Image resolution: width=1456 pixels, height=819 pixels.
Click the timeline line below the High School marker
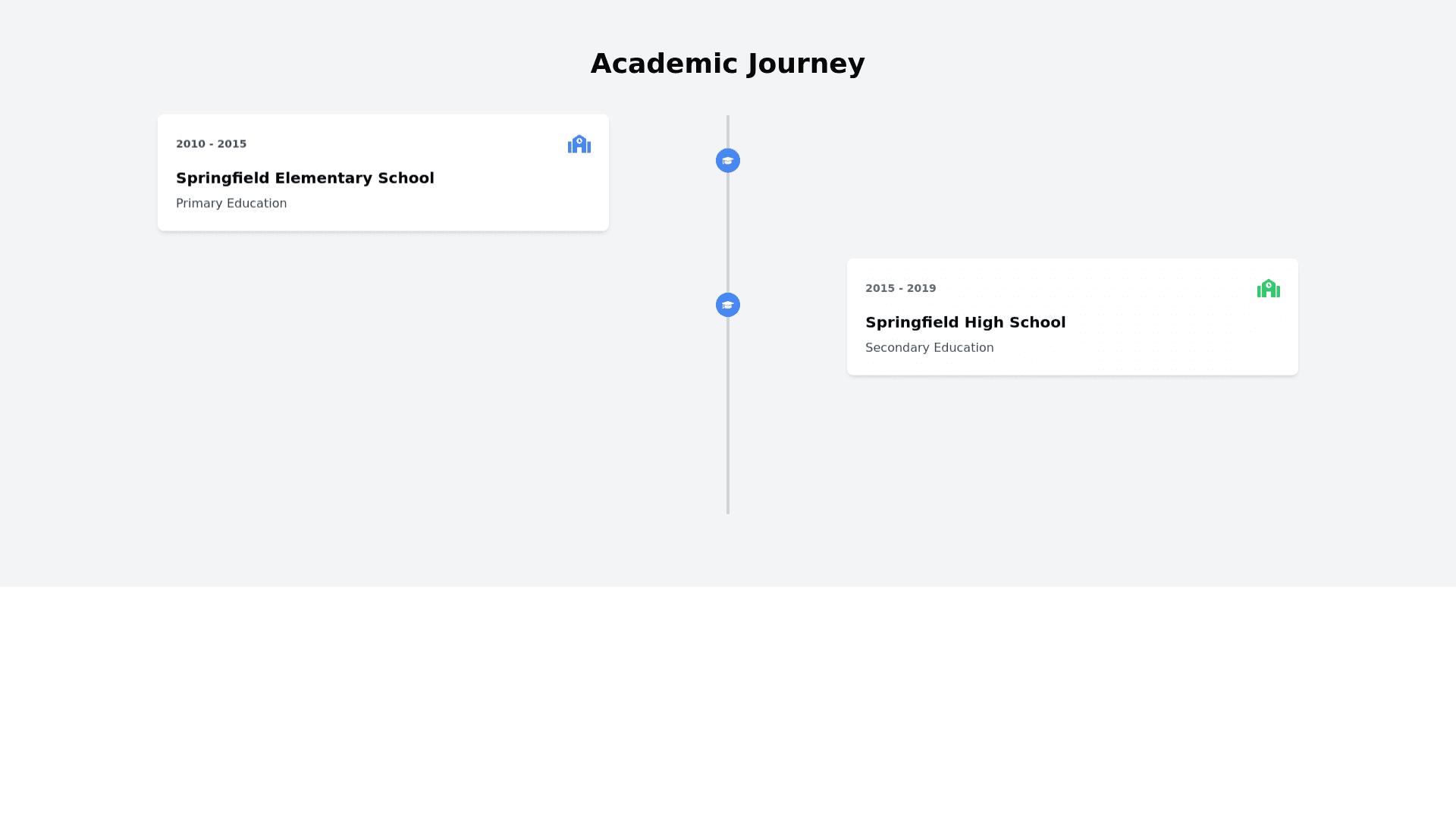(x=728, y=417)
